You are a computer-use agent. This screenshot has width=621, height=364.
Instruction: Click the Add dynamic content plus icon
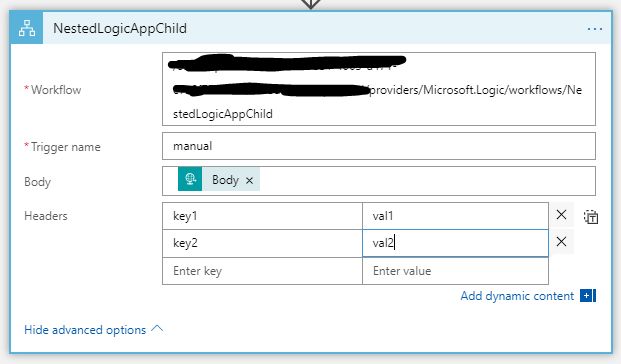coord(588,295)
